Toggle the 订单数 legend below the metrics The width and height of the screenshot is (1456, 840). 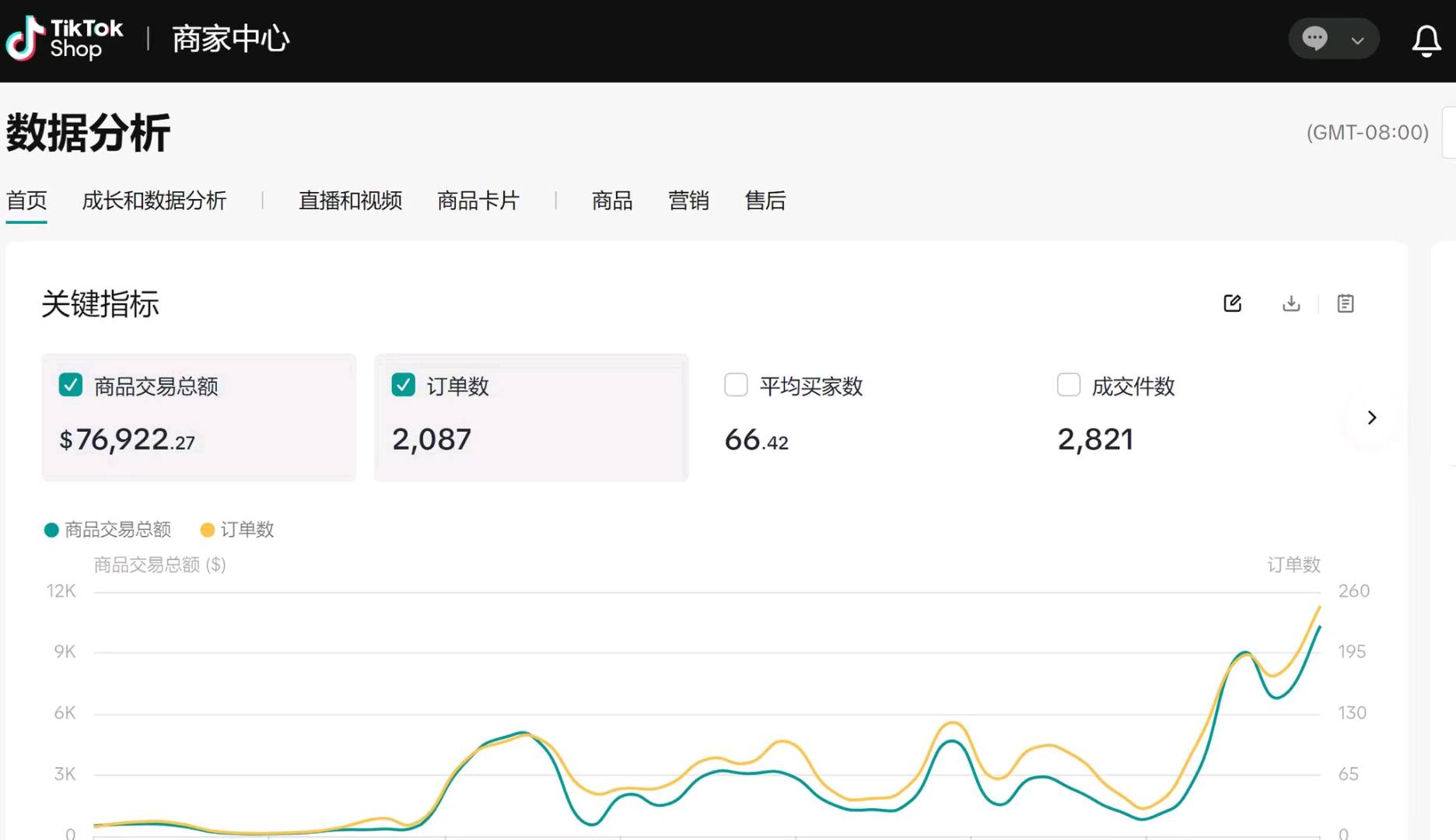click(236, 530)
